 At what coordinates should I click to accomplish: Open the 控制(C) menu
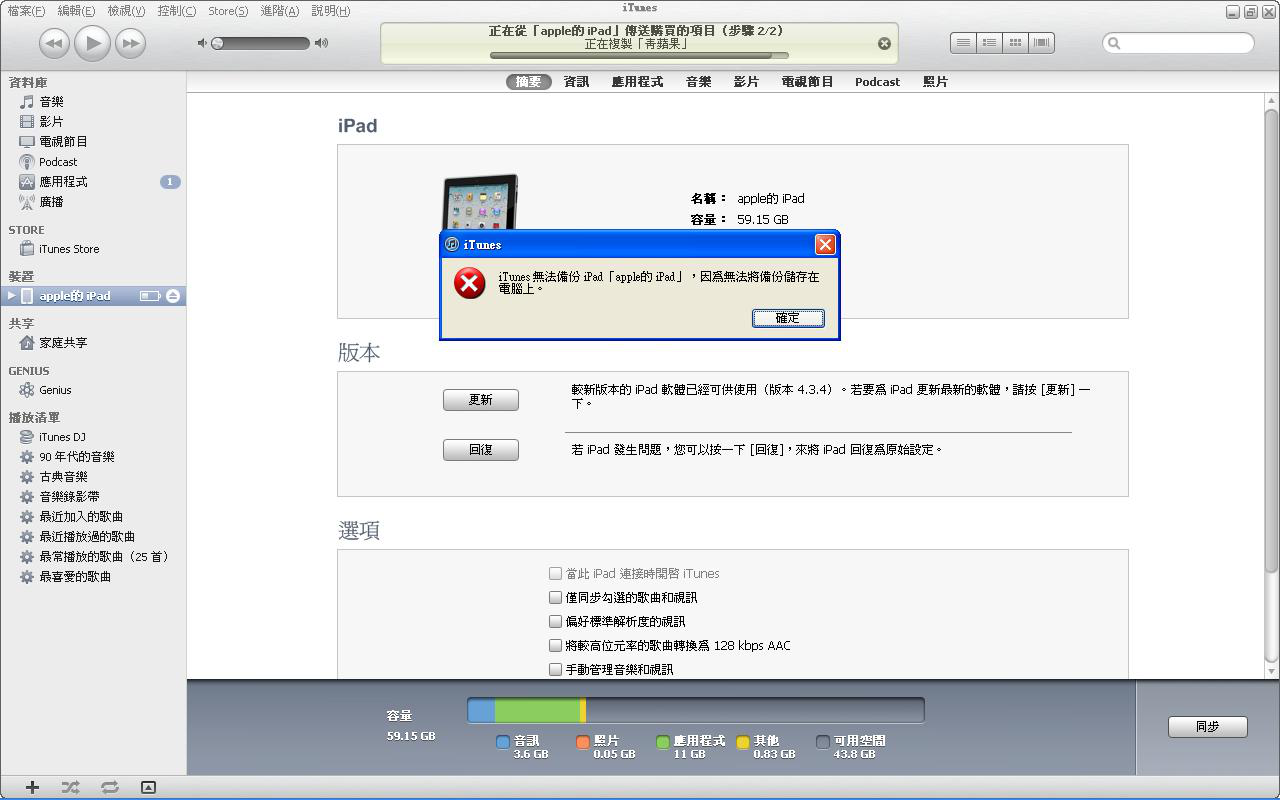click(176, 11)
